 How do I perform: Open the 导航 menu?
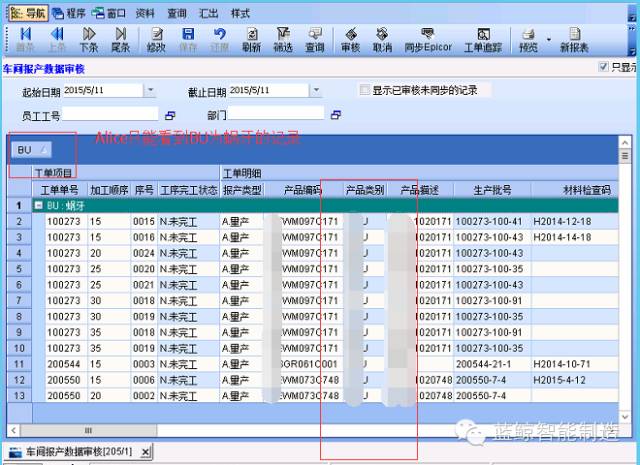28,13
